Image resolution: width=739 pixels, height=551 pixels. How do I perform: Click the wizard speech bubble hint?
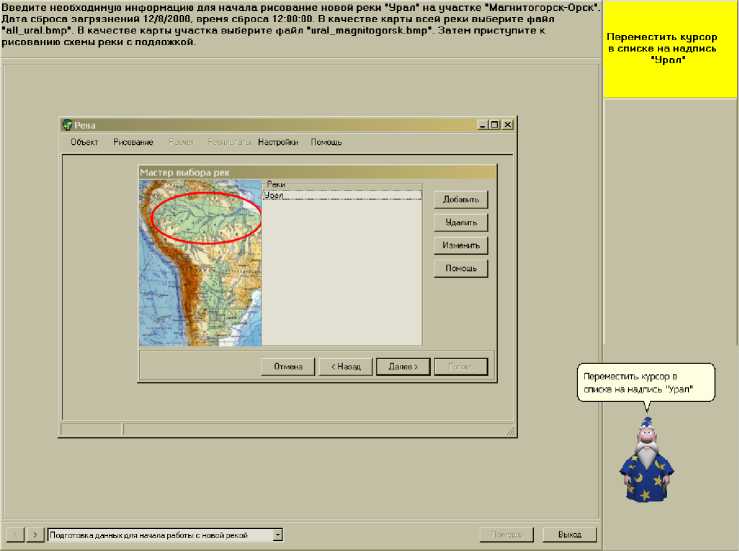[646, 383]
